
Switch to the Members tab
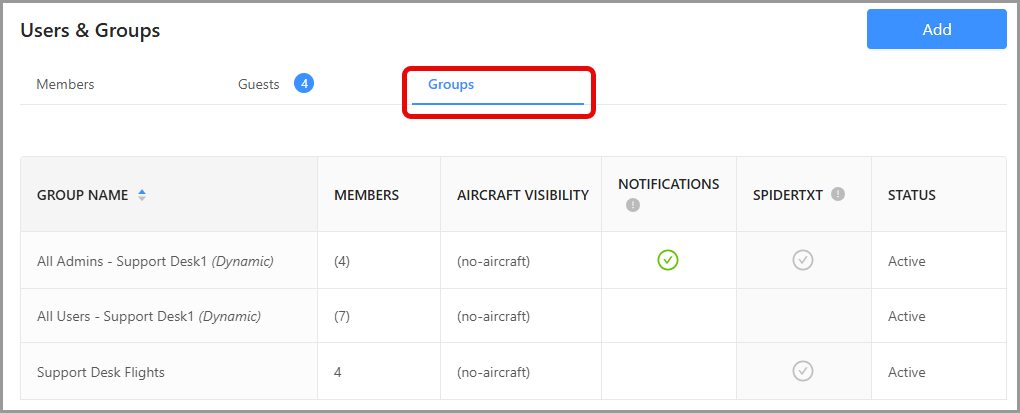pyautogui.click(x=65, y=85)
